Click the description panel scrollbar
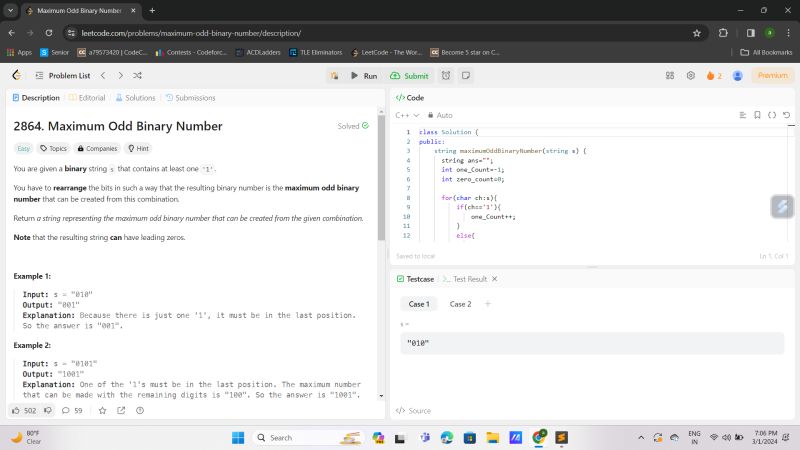The width and height of the screenshot is (800, 450). (x=381, y=179)
